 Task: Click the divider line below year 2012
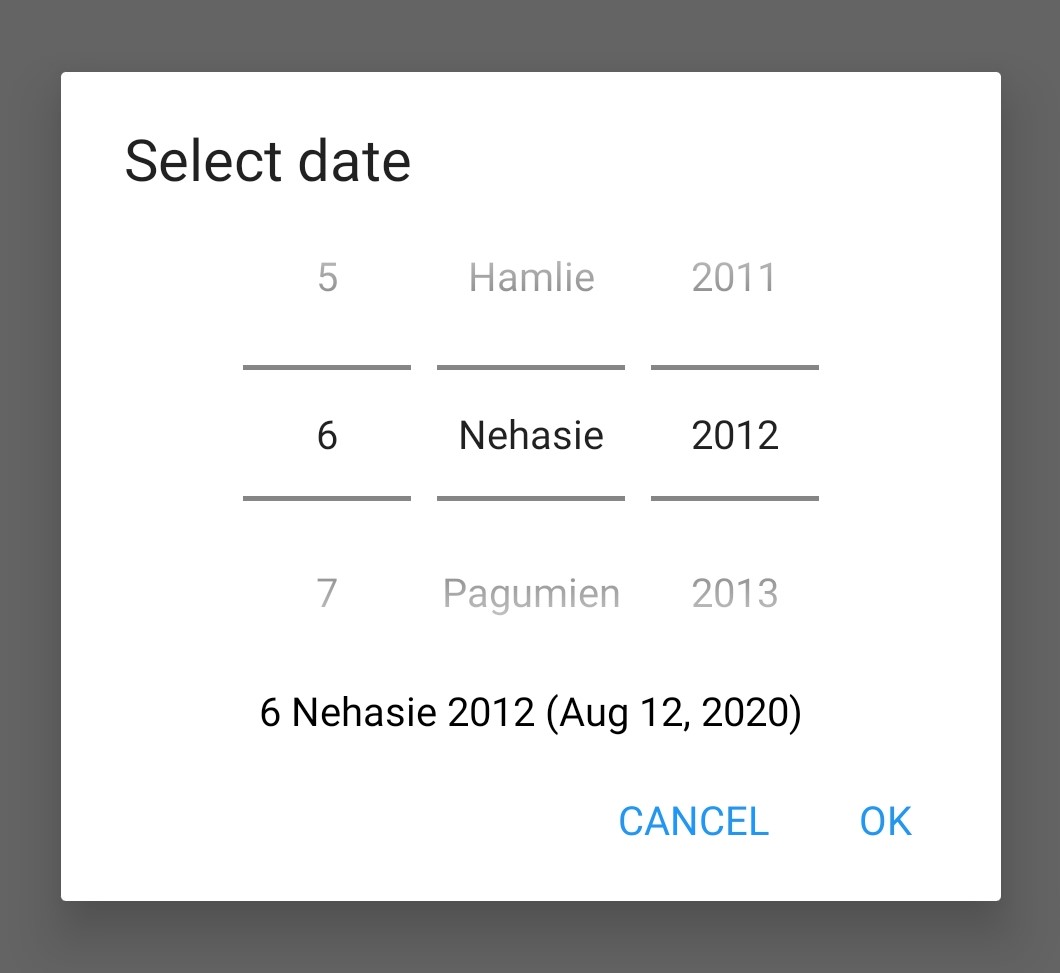[x=734, y=498]
